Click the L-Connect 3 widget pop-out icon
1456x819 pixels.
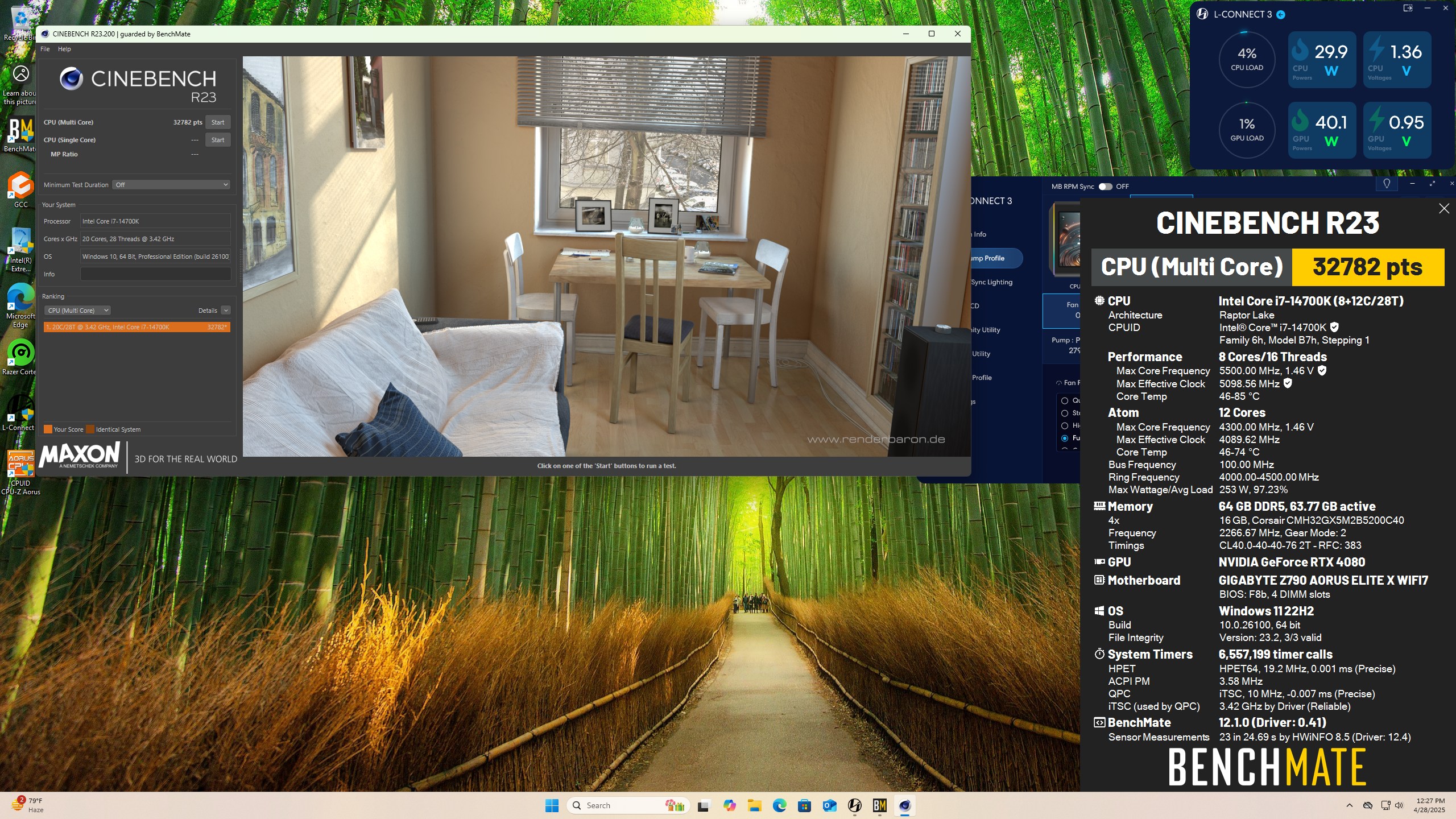pyautogui.click(x=1408, y=8)
